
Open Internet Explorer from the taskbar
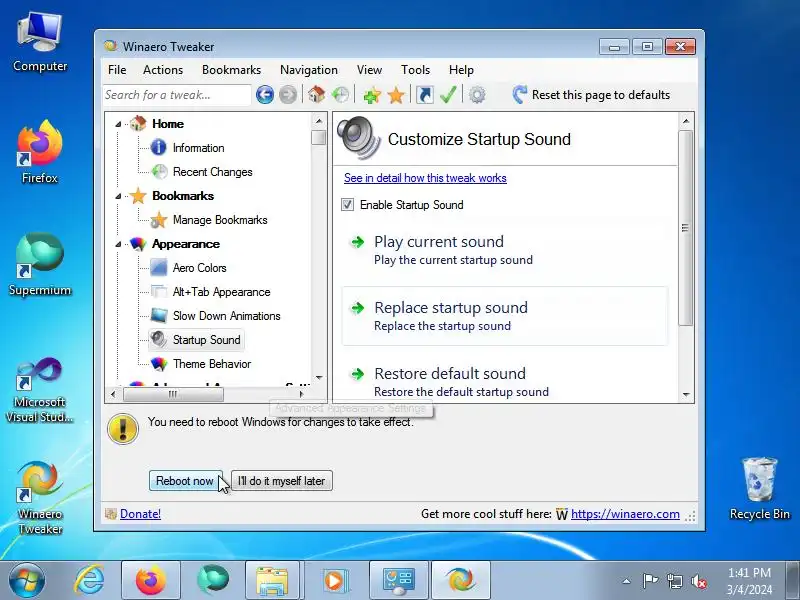click(x=89, y=581)
